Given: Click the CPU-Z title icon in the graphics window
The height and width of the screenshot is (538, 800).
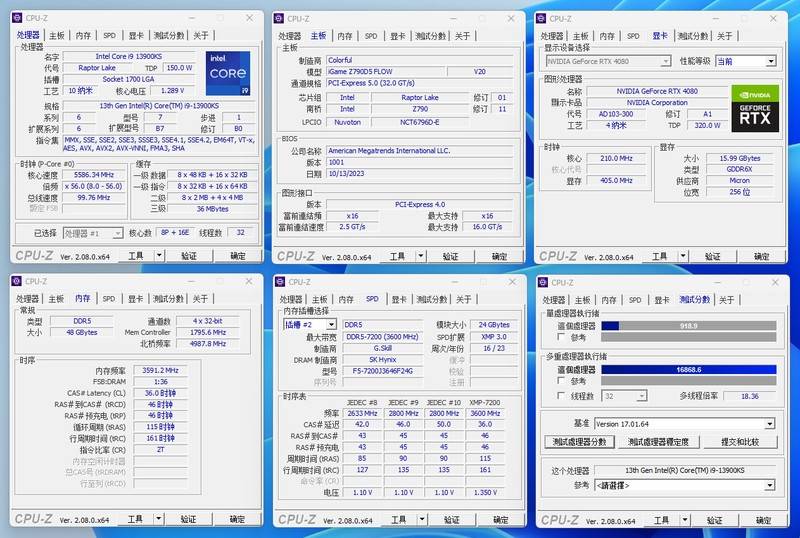Looking at the screenshot, I should pyautogui.click(x=541, y=18).
